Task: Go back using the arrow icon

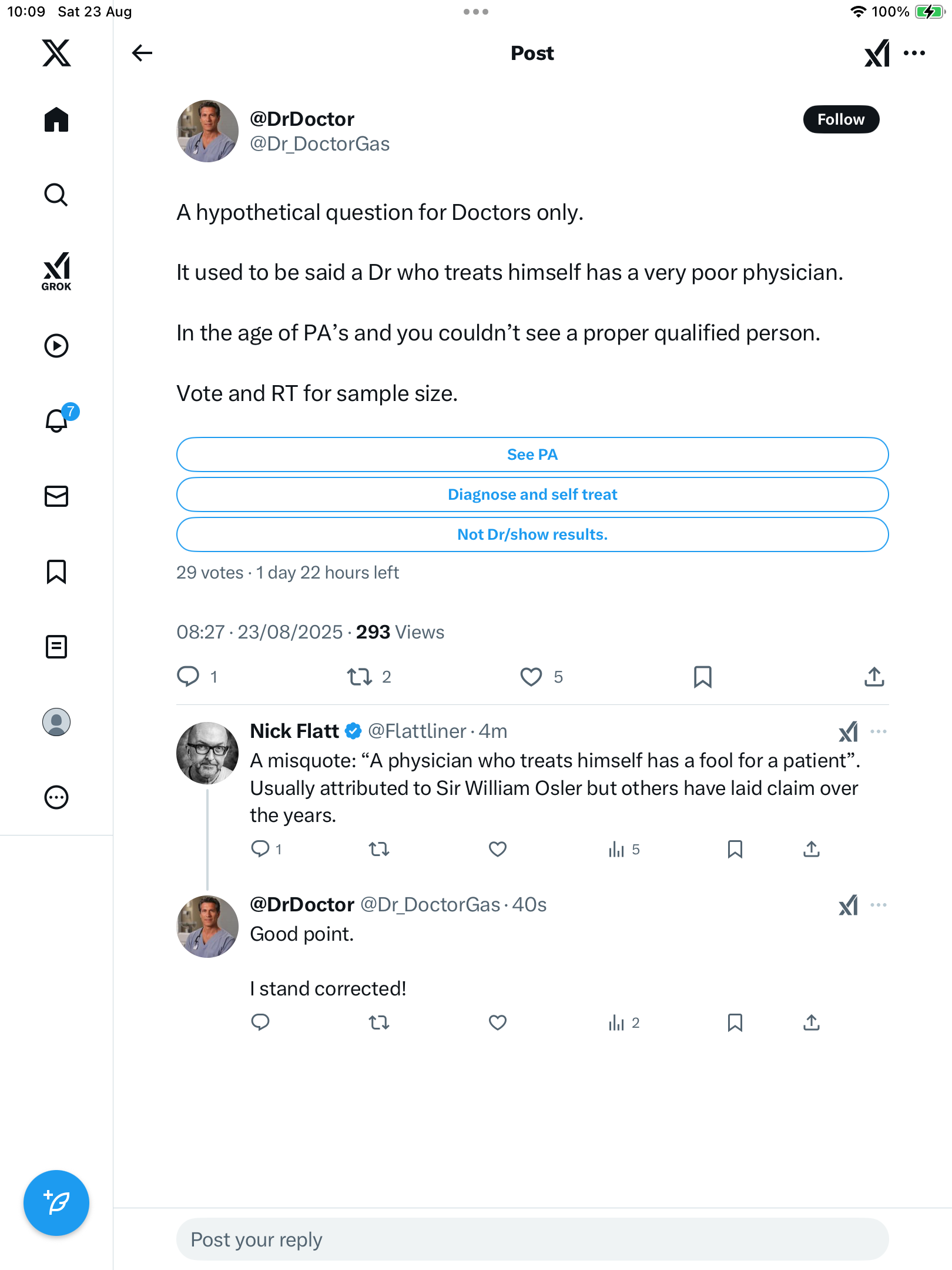Action: pyautogui.click(x=142, y=53)
